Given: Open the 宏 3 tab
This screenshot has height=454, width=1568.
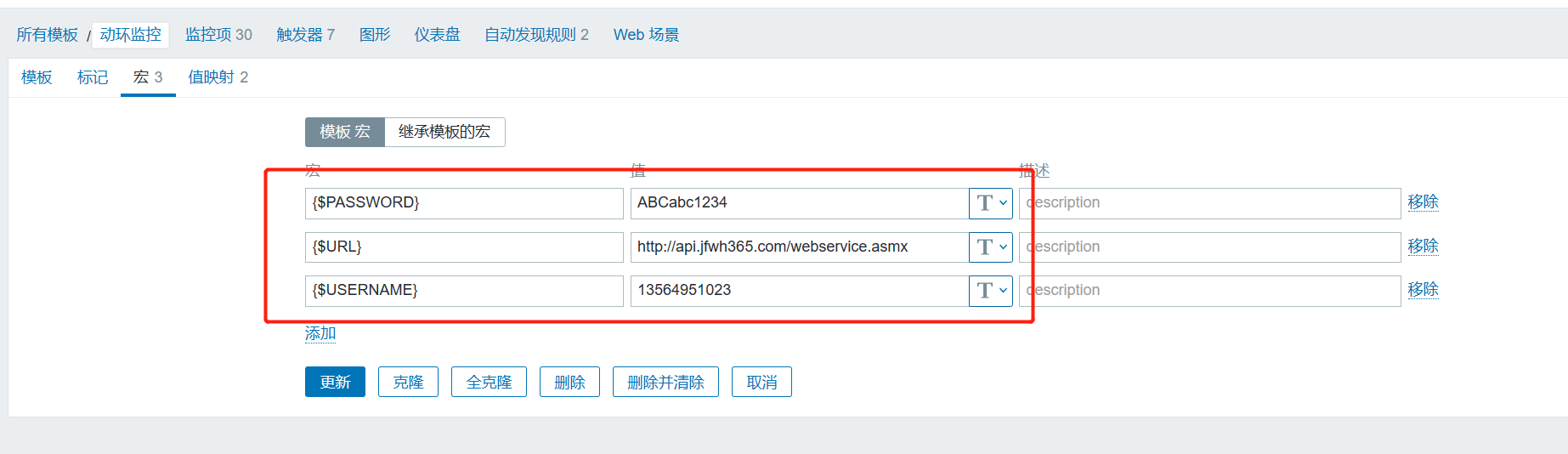Looking at the screenshot, I should 148,77.
